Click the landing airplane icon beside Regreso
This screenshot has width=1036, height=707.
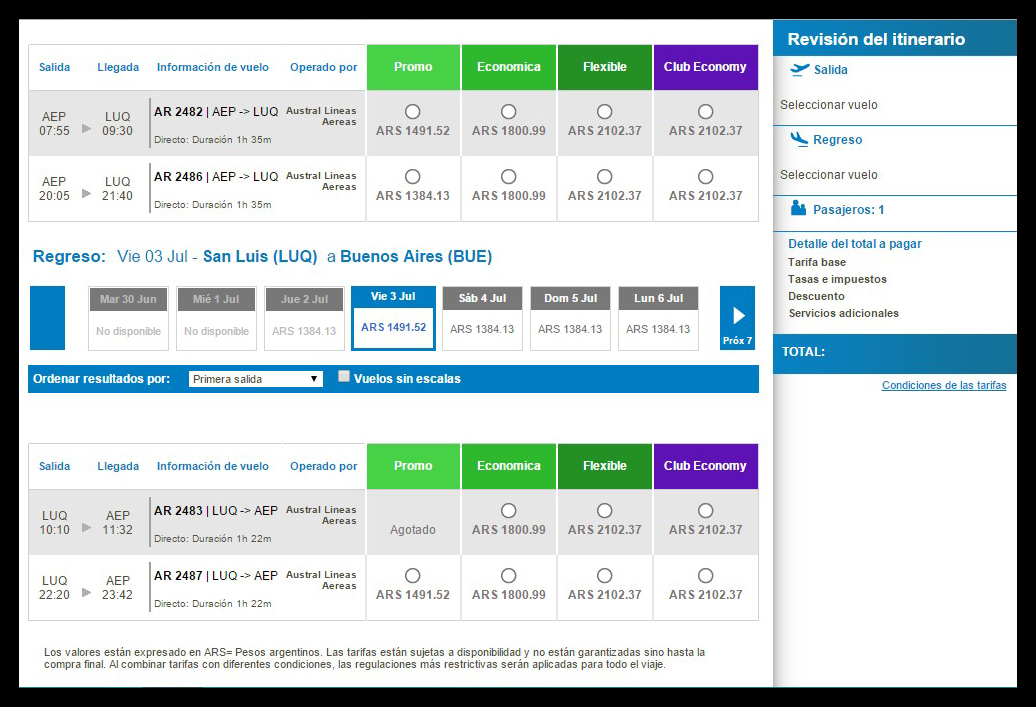point(799,140)
